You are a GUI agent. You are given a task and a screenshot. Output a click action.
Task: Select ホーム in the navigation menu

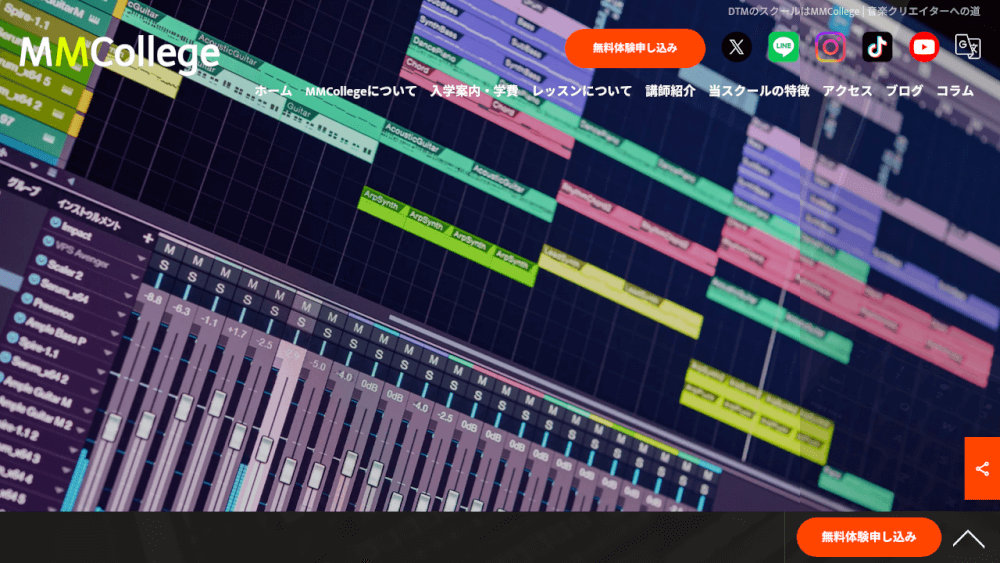click(273, 91)
